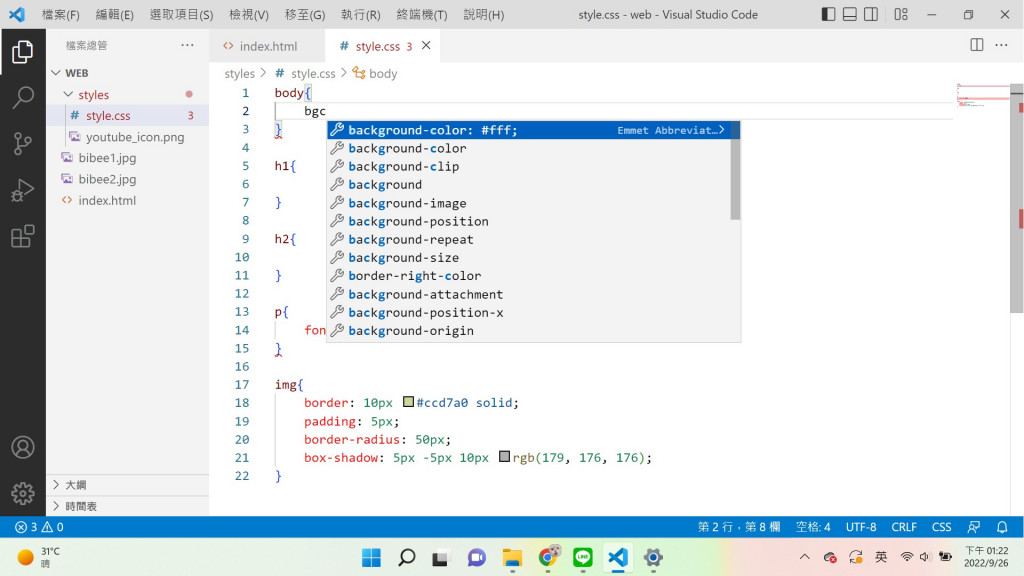This screenshot has height=576, width=1024.
Task: Open the 檔案(F) menu
Action: coord(61,14)
